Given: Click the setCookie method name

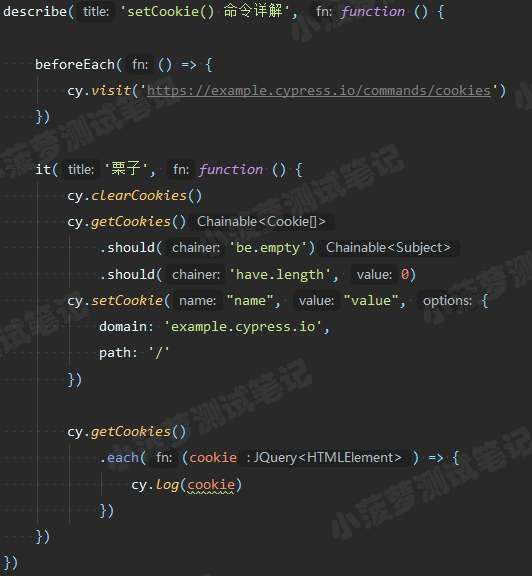Looking at the screenshot, I should [x=127, y=300].
